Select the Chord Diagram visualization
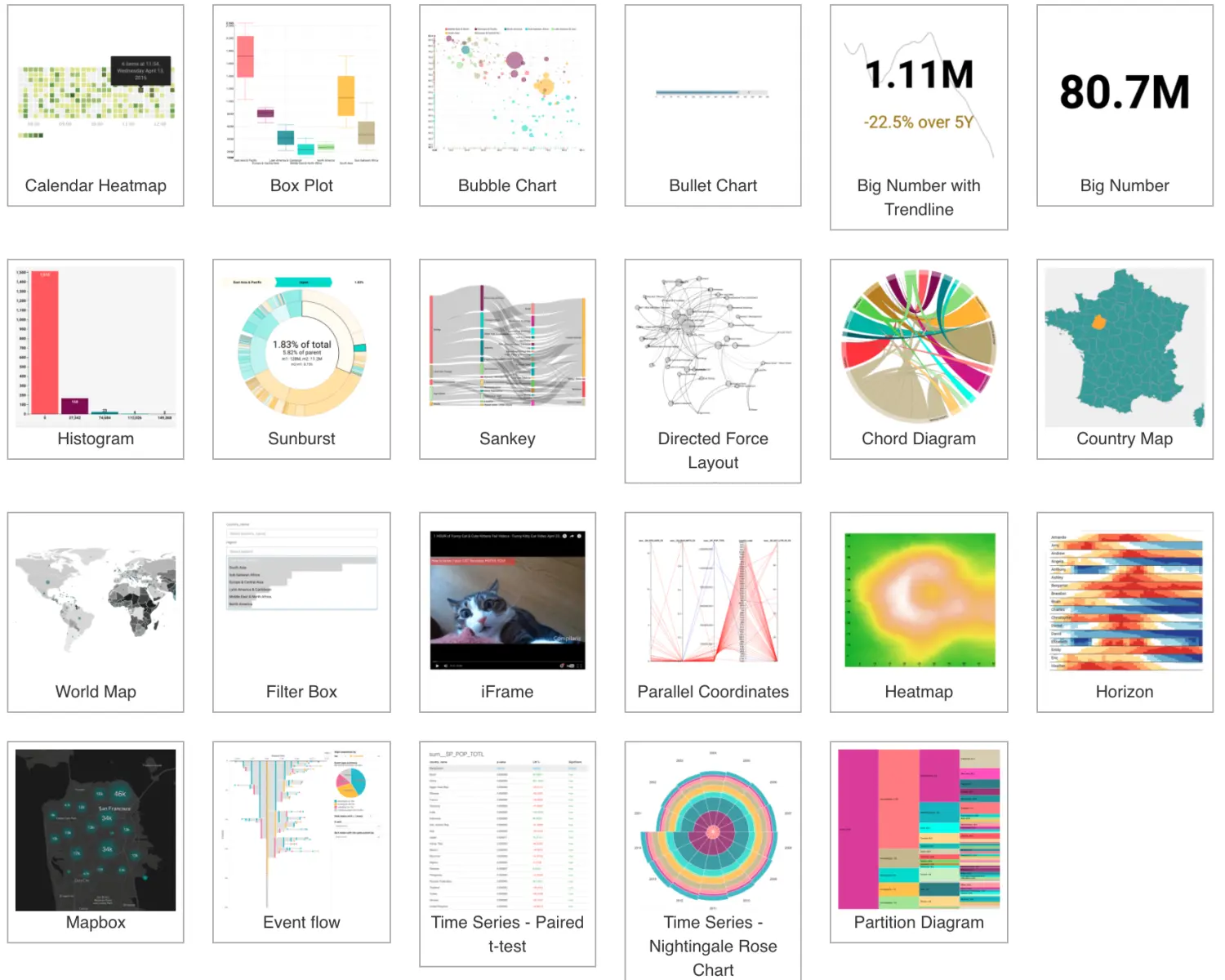1225x980 pixels. click(919, 359)
